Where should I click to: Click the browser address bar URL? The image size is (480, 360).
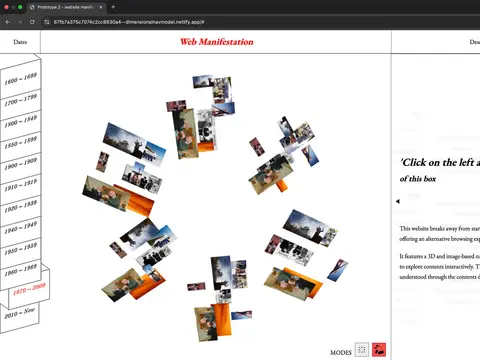[129, 22]
